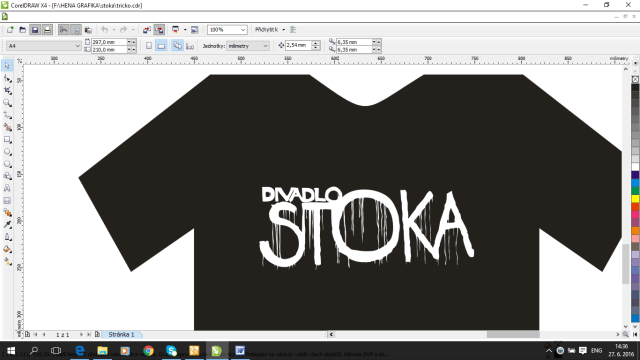Select the Crop tool
Image resolution: width=640 pixels, height=360 pixels.
click(x=7, y=91)
